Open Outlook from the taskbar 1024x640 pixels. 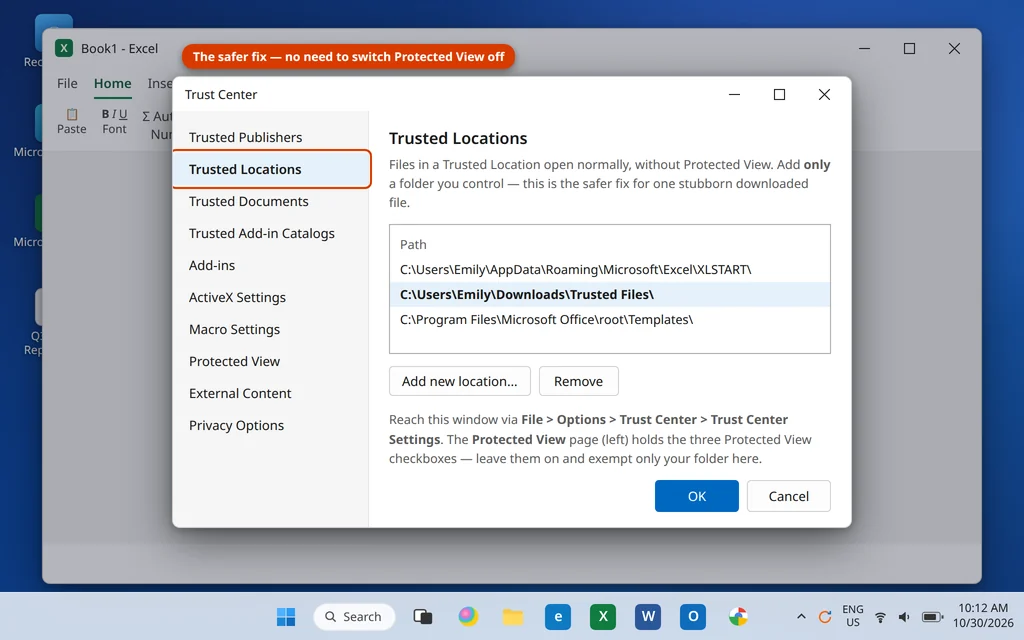[693, 616]
